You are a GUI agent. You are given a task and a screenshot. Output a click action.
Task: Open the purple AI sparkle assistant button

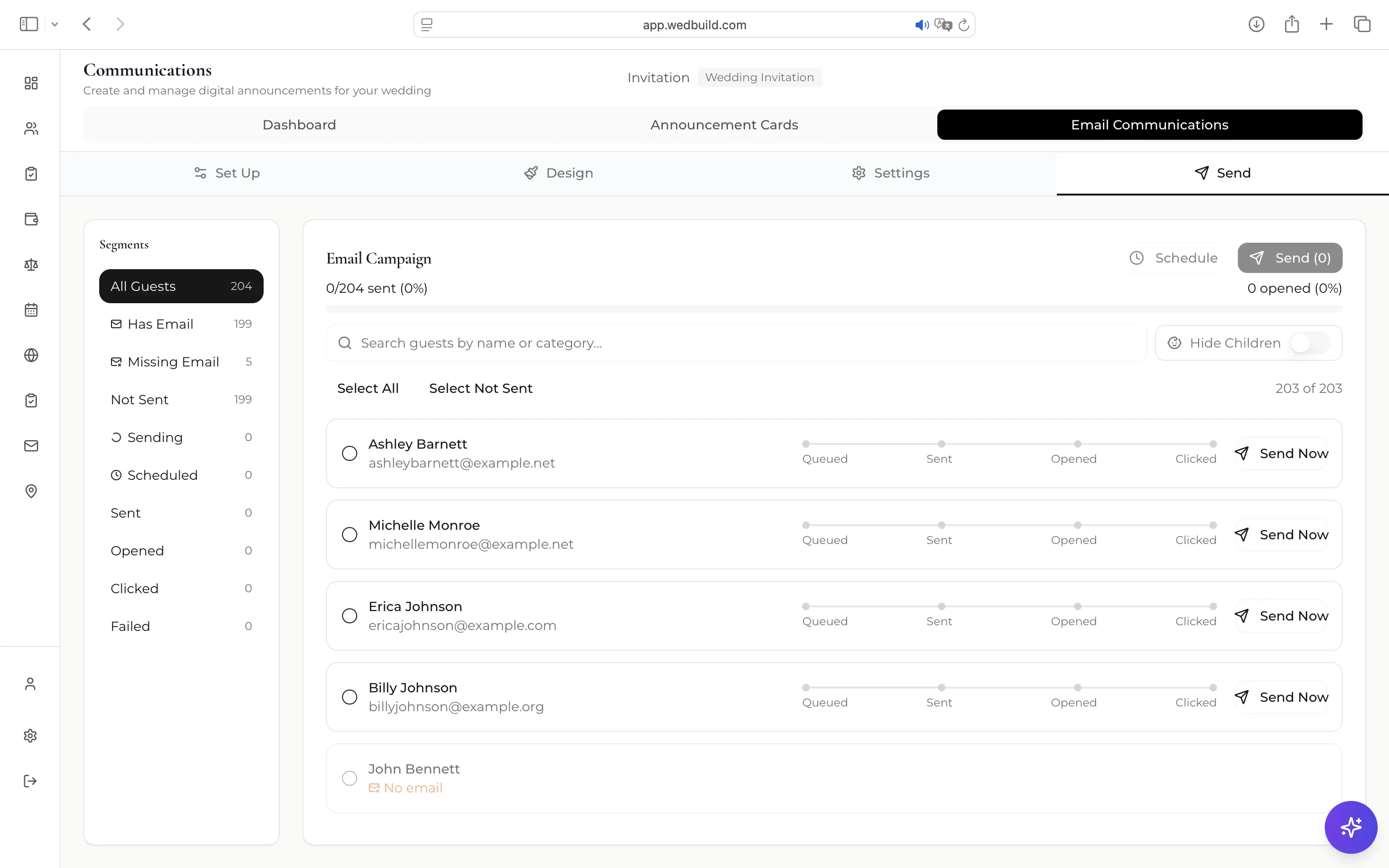1351,826
